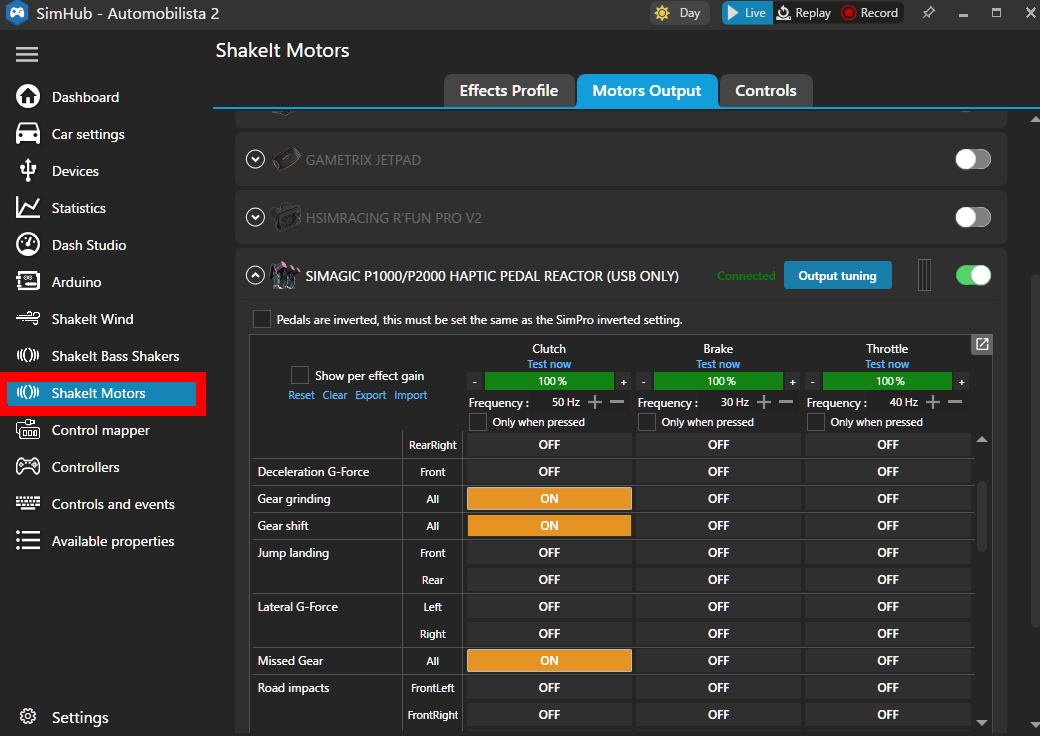Image resolution: width=1040 pixels, height=736 pixels.
Task: Click Test now under Throttle
Action: (887, 364)
